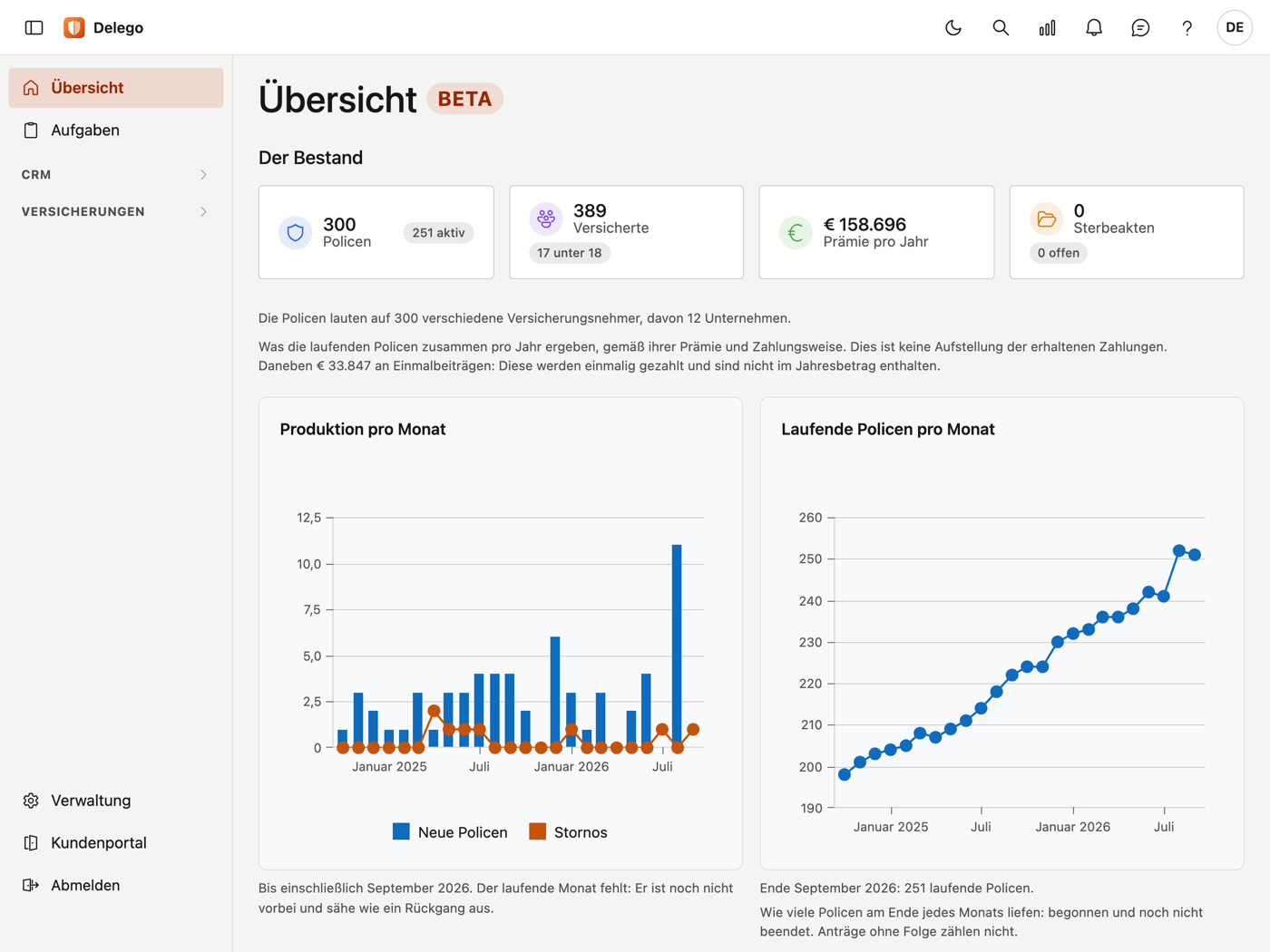This screenshot has height=952, width=1270.
Task: Click the Delego shield logo
Action: 74,27
